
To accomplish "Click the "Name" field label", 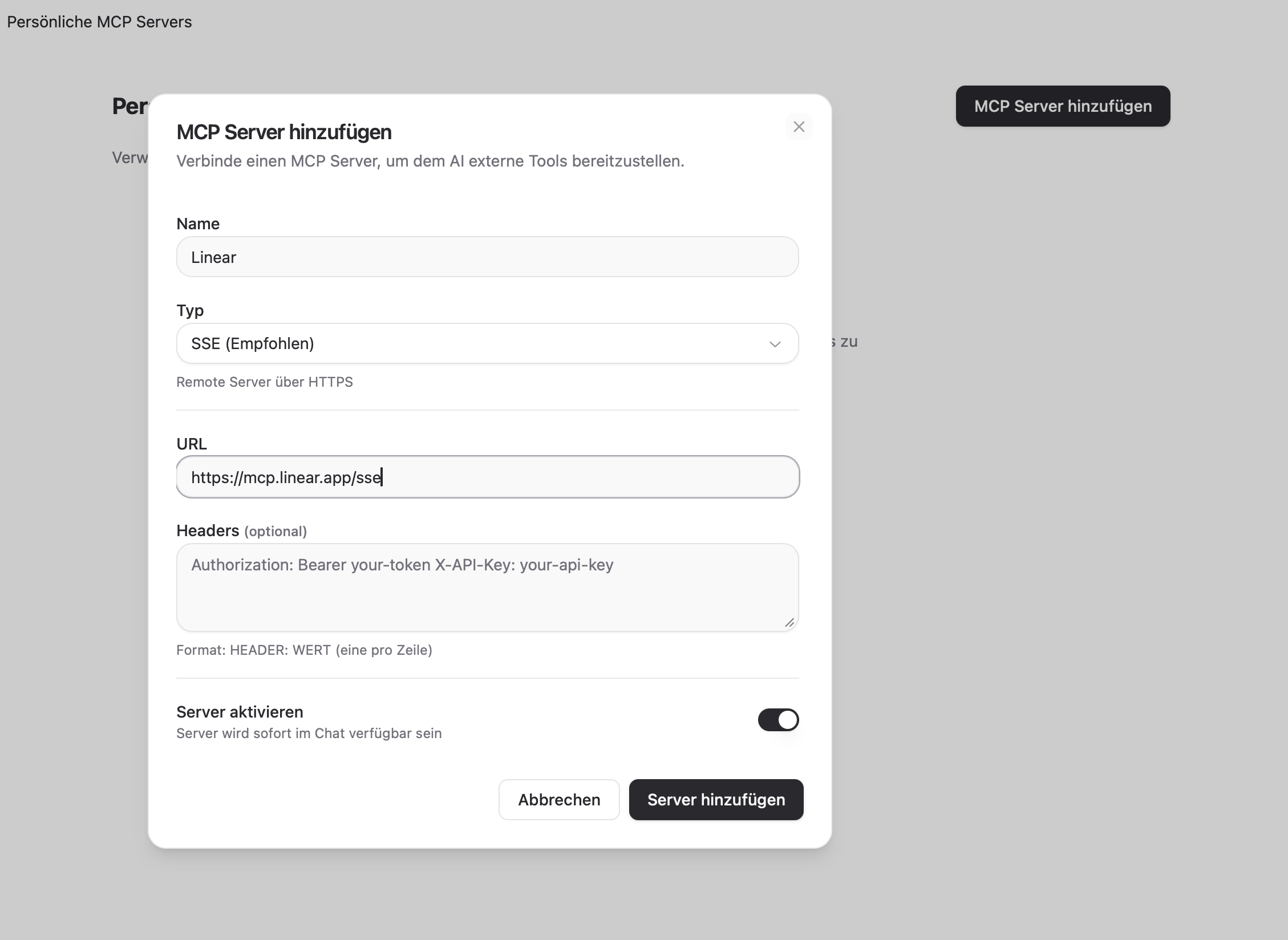I will pos(198,224).
